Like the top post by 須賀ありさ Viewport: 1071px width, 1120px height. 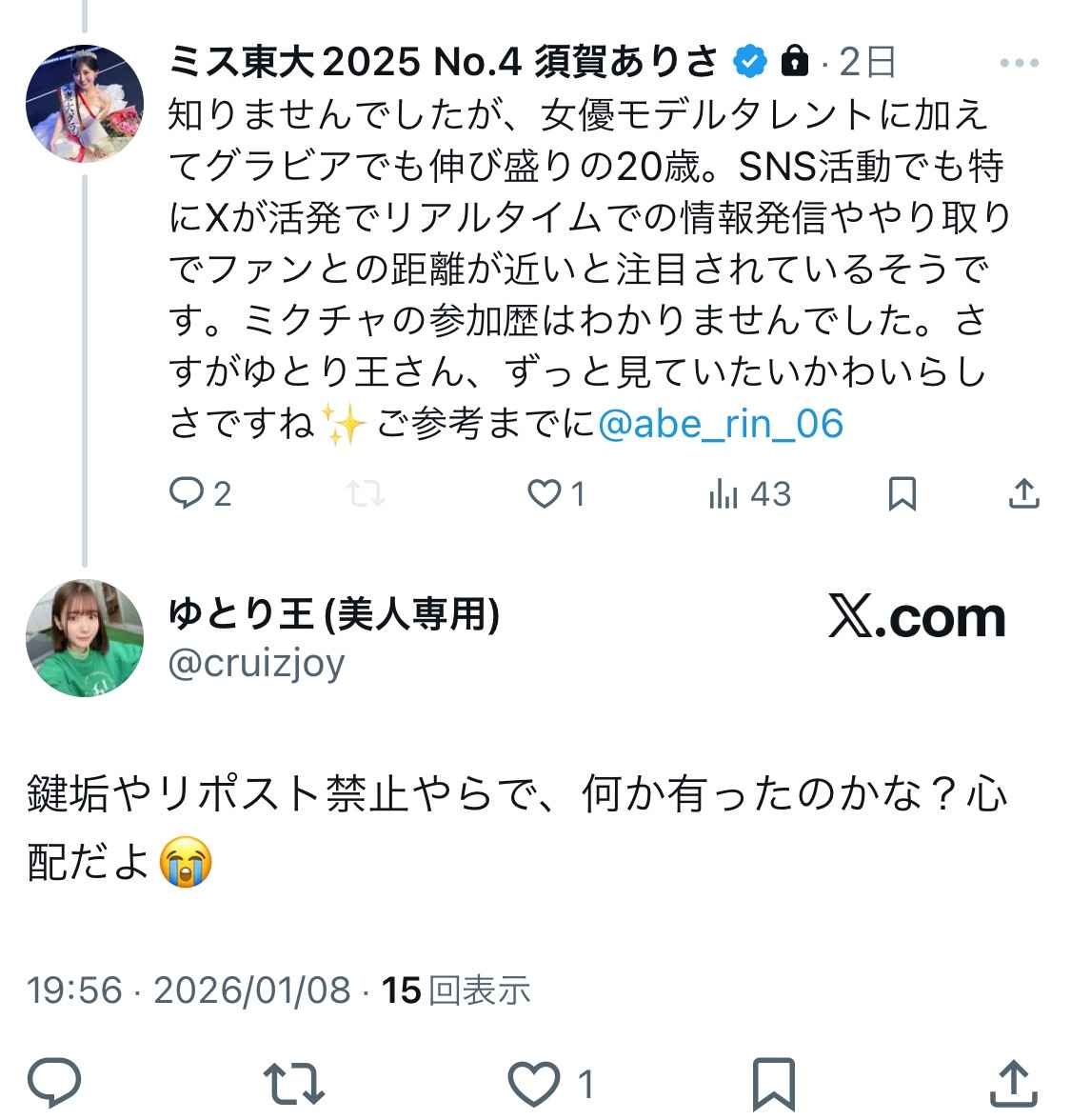(x=545, y=493)
